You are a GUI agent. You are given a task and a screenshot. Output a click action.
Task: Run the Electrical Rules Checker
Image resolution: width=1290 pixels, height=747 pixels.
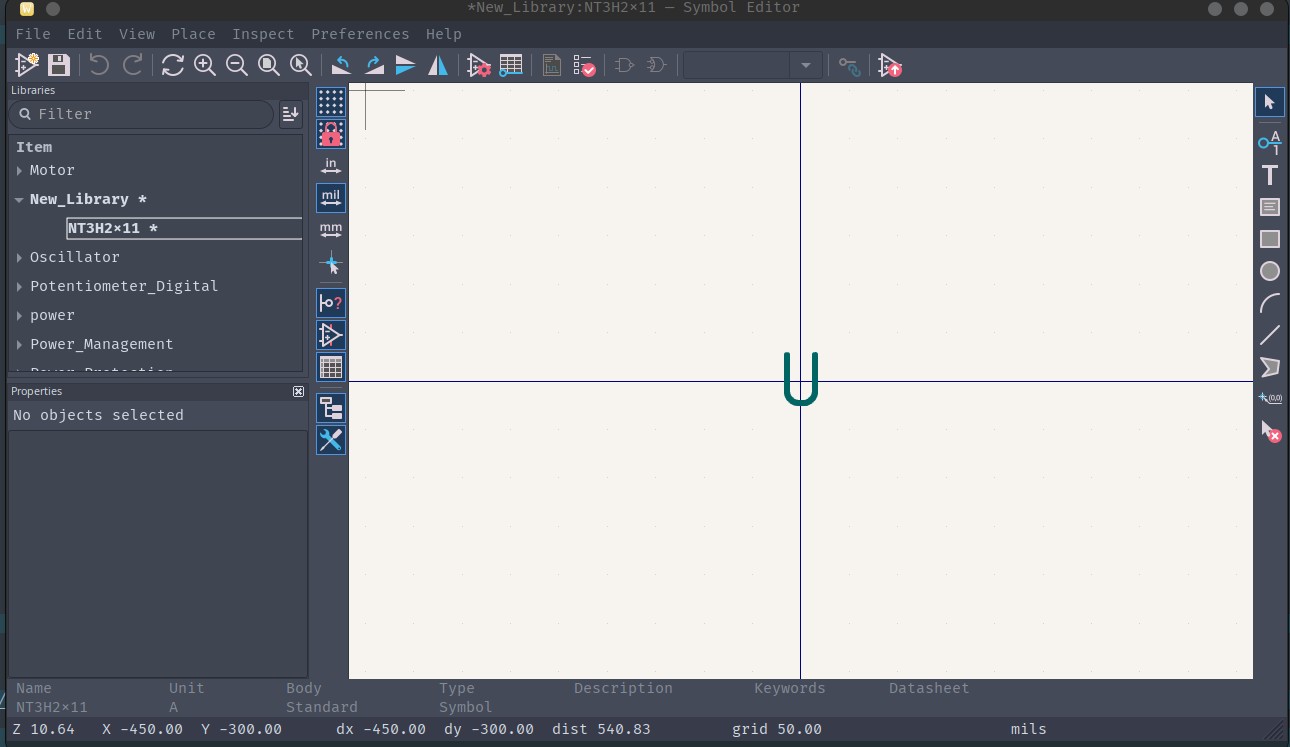click(x=583, y=65)
